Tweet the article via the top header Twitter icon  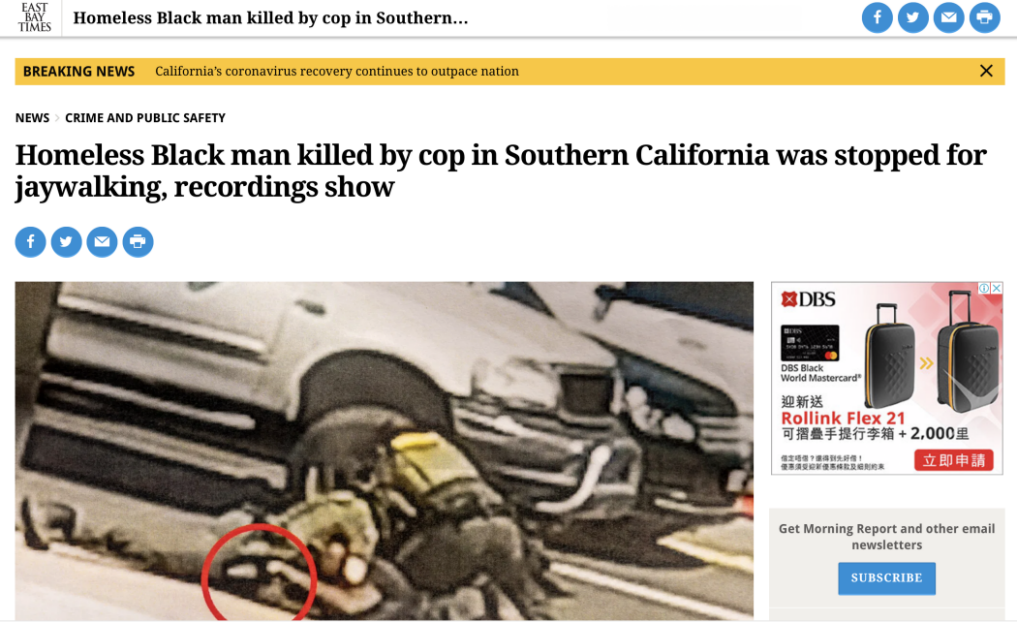pyautogui.click(x=913, y=18)
